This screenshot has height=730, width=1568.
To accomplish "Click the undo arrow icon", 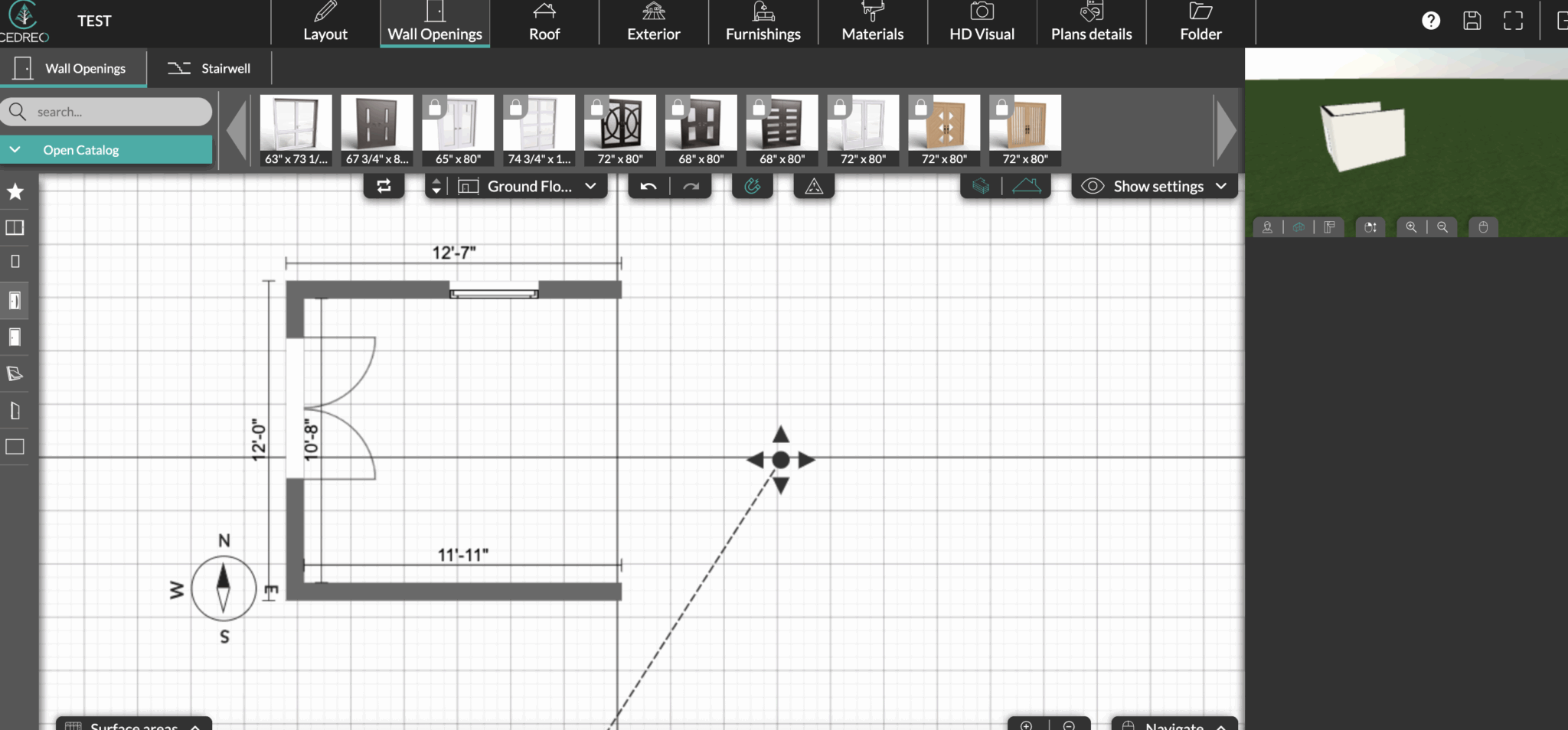I will (647, 185).
